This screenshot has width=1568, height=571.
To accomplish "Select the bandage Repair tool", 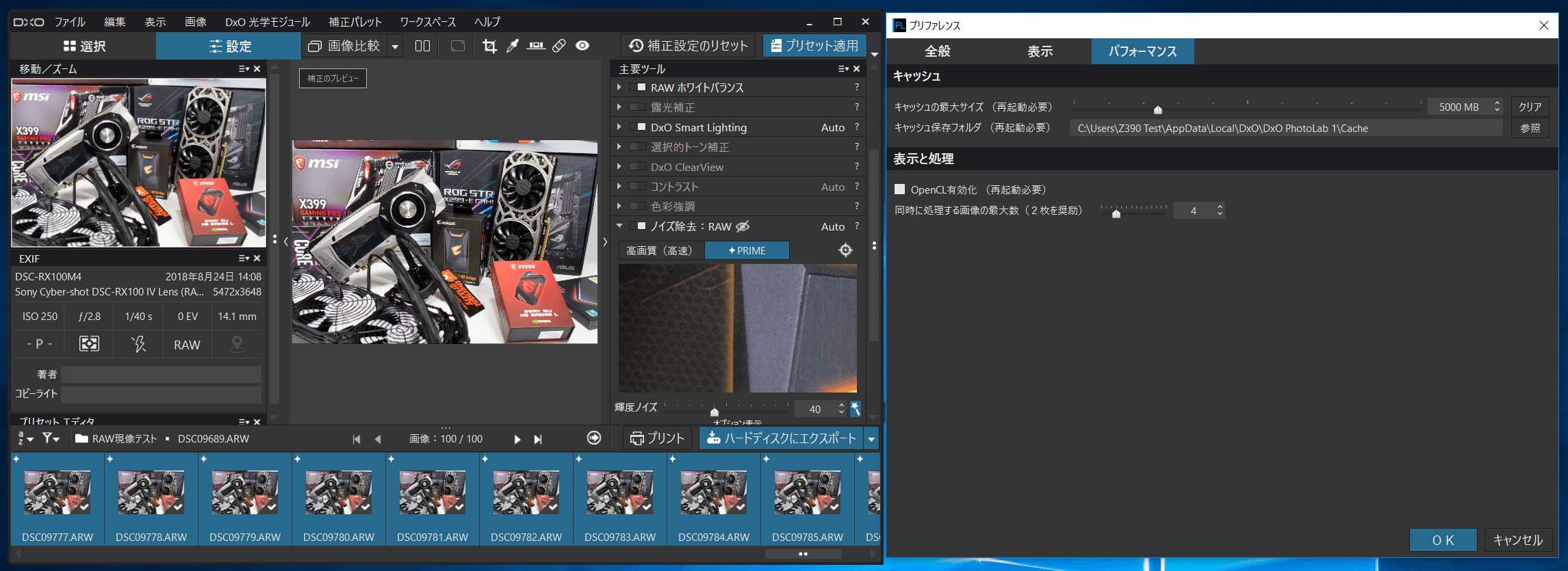I will 559,46.
